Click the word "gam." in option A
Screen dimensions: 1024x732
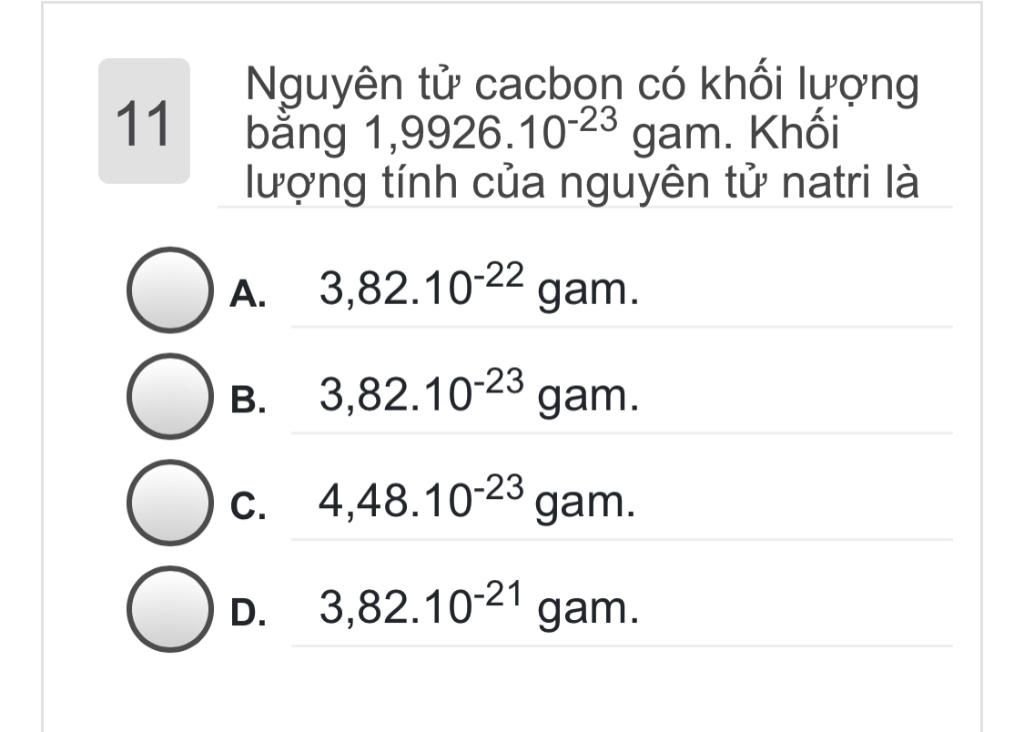tap(588, 291)
